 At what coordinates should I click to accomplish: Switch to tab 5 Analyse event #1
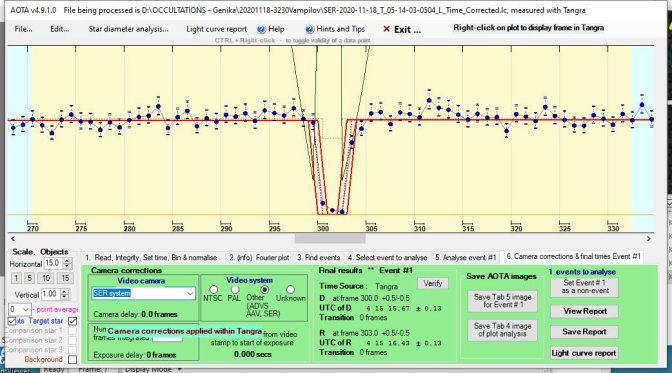pyautogui.click(x=465, y=257)
